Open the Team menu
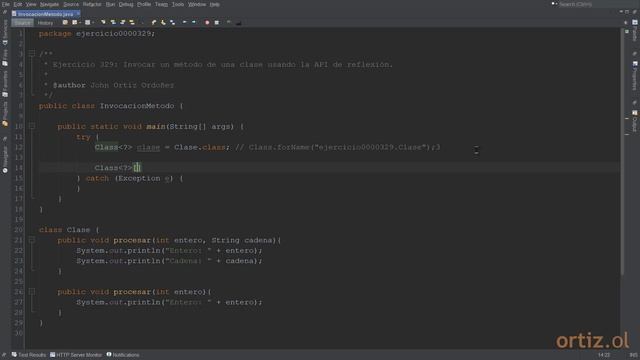The height and width of the screenshot is (360, 640). point(161,4)
